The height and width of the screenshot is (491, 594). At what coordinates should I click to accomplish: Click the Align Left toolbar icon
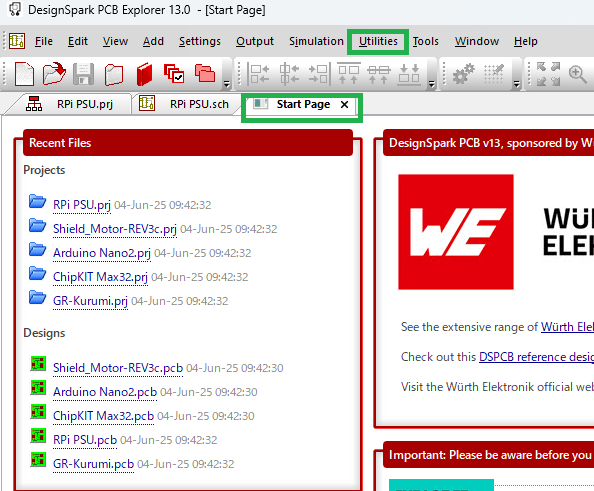coord(259,73)
